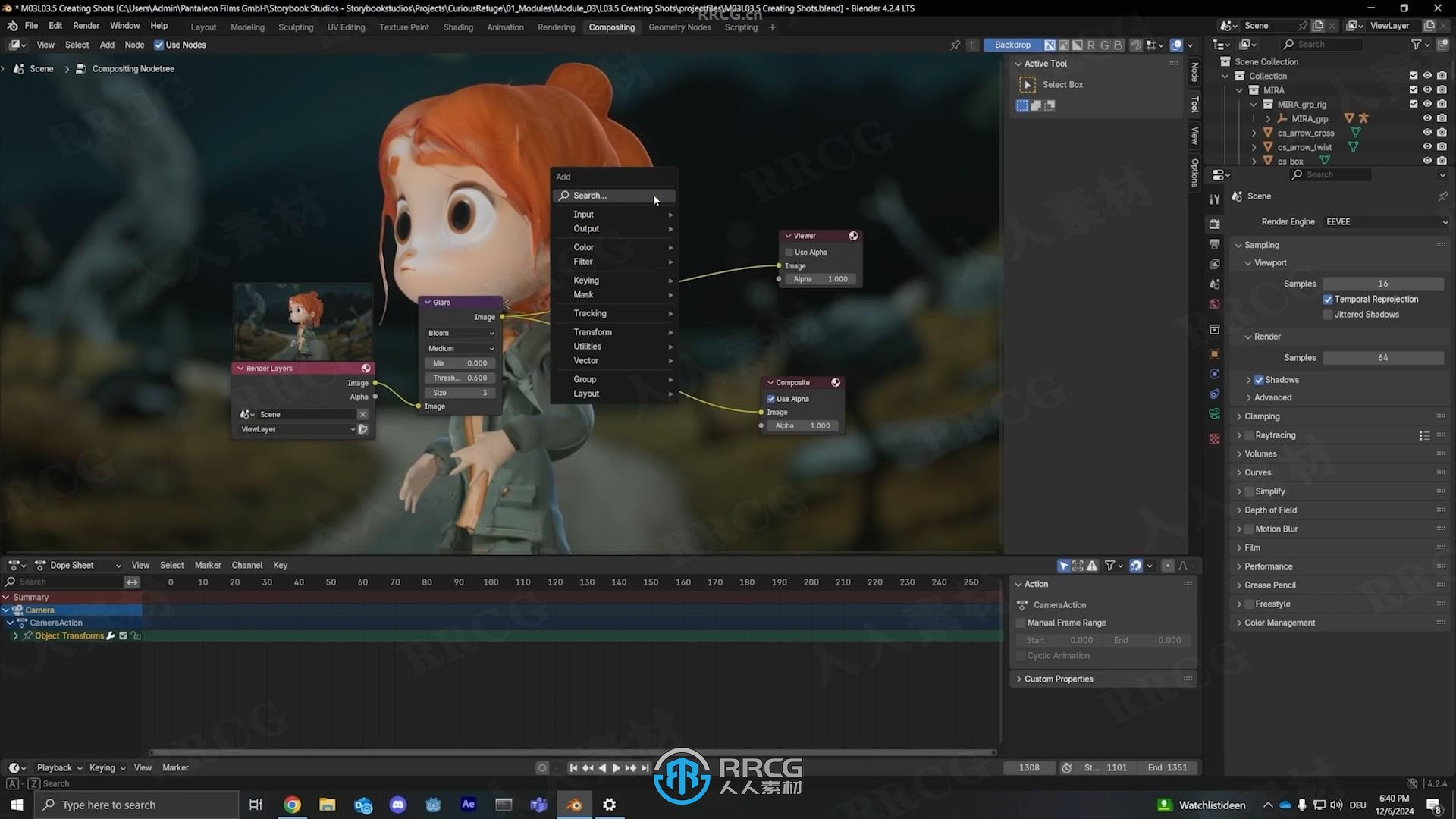Expand Object Transforms channel group
The height and width of the screenshot is (819, 1456).
click(16, 636)
